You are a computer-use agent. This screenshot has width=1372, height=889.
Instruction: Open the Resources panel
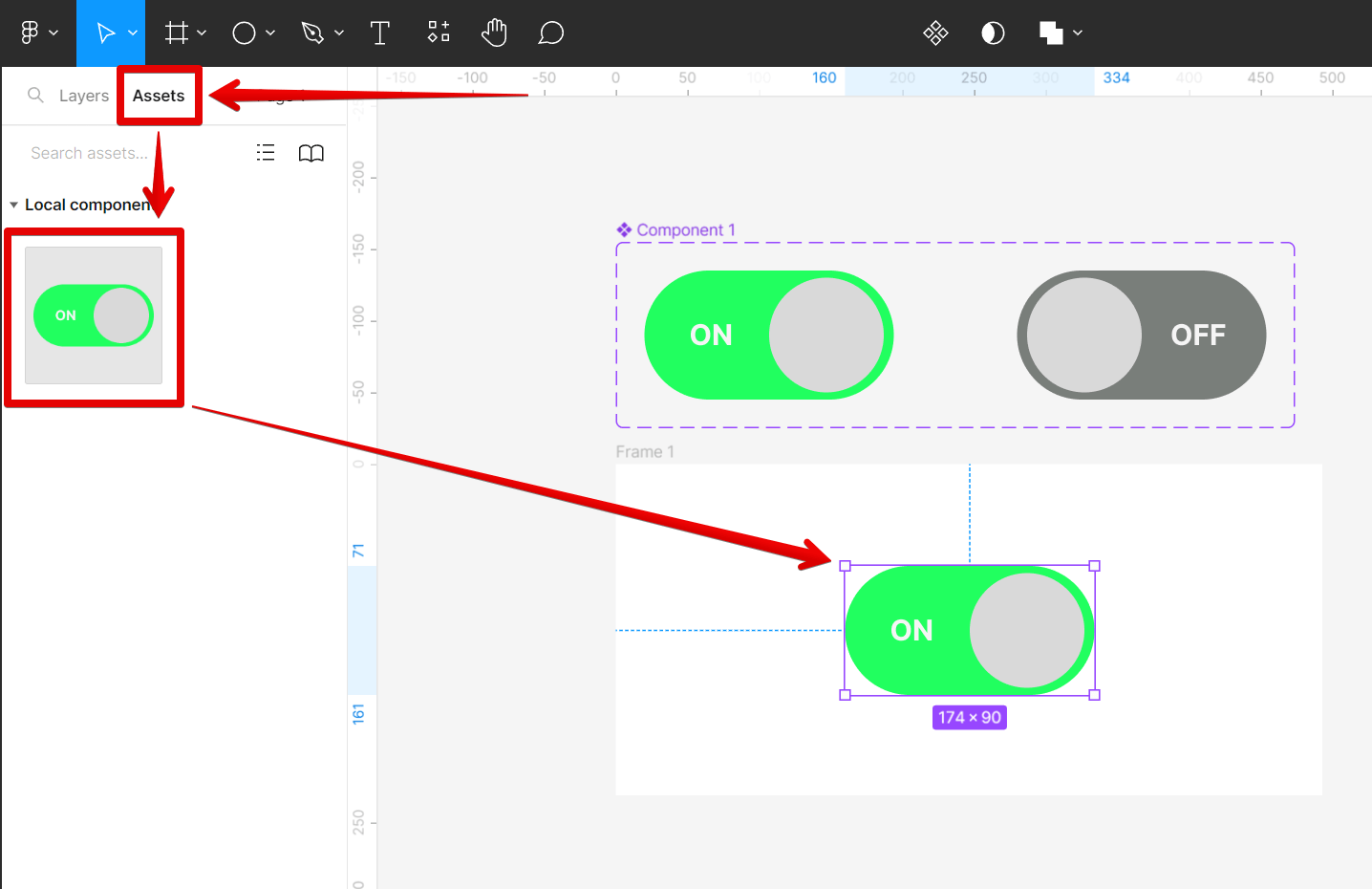point(438,32)
